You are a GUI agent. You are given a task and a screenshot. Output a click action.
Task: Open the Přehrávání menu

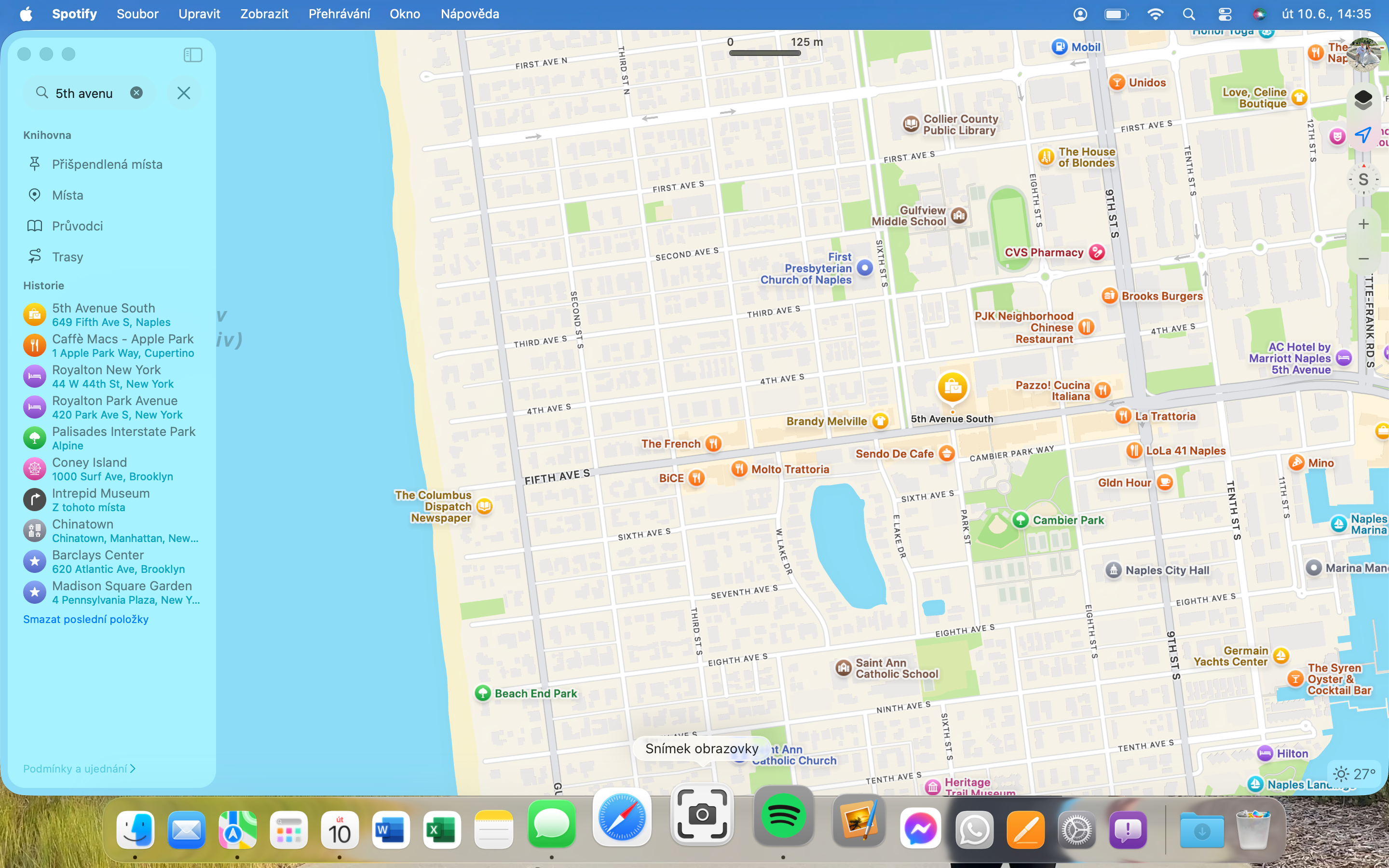point(339,14)
